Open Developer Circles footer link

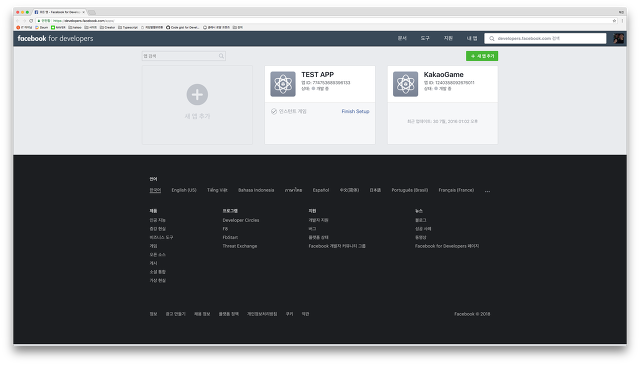[x=241, y=220]
